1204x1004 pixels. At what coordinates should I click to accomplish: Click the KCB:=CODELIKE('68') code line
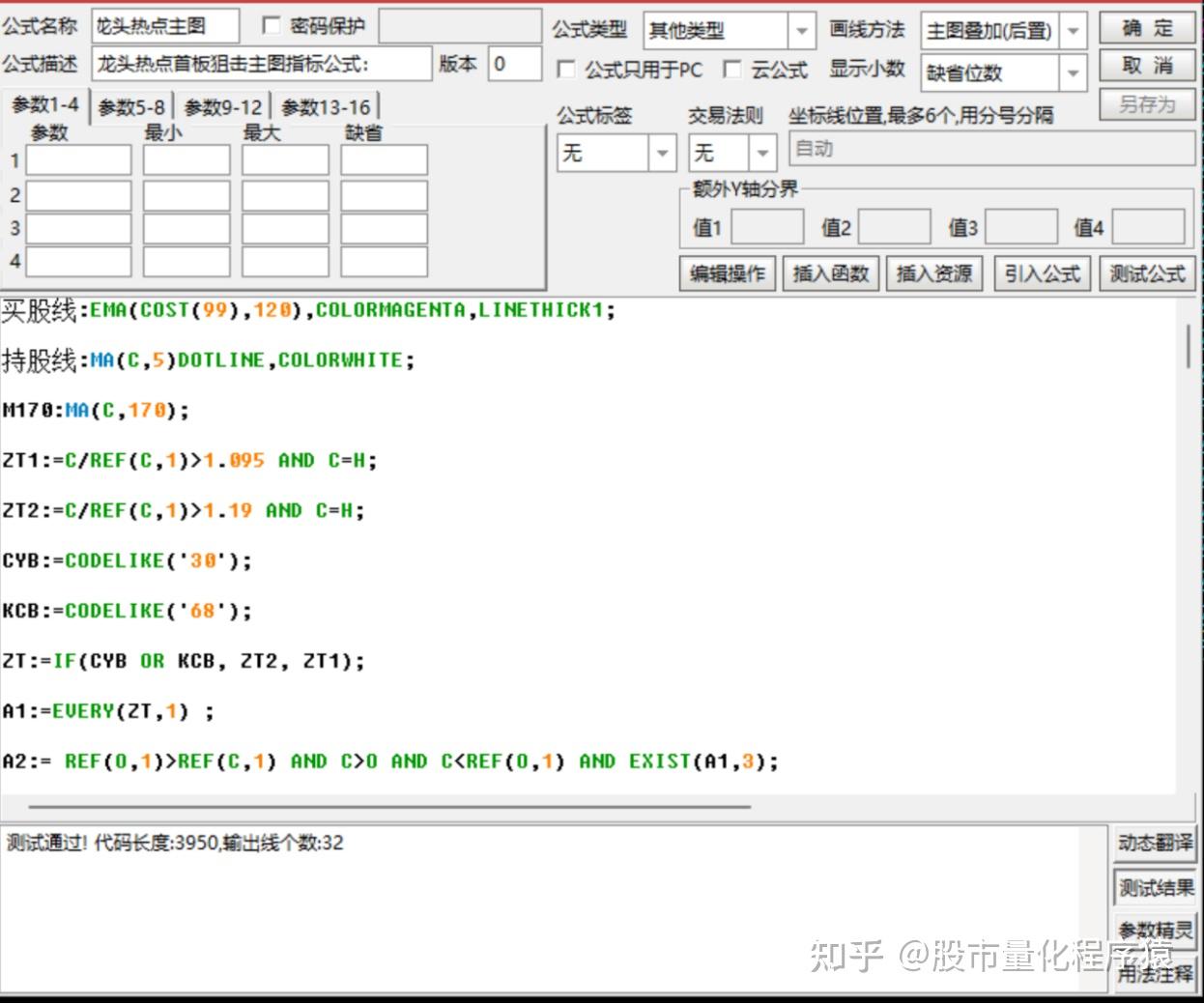(x=127, y=612)
